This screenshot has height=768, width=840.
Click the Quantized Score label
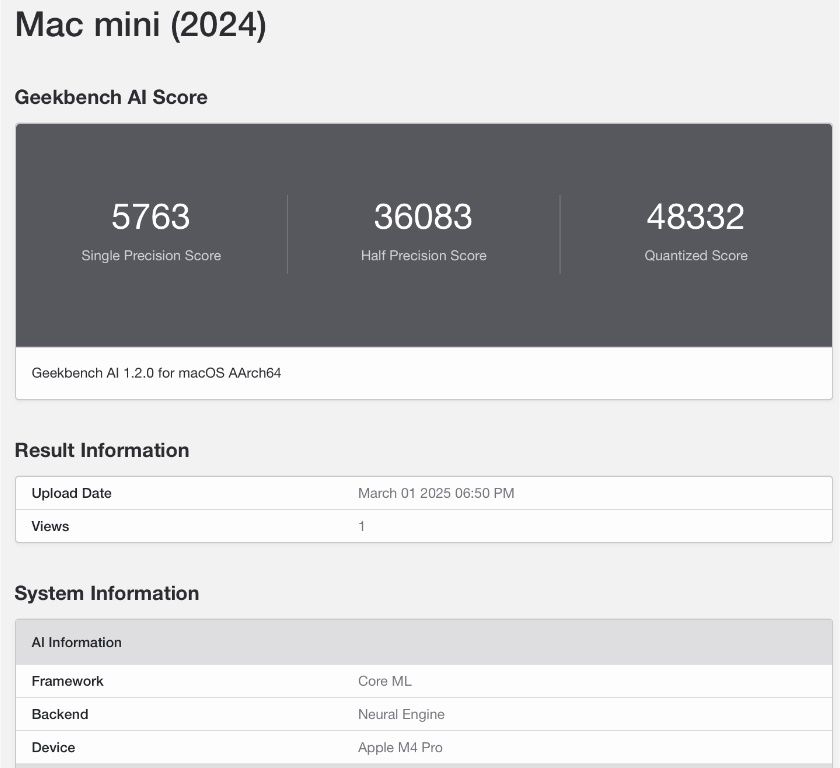(696, 255)
